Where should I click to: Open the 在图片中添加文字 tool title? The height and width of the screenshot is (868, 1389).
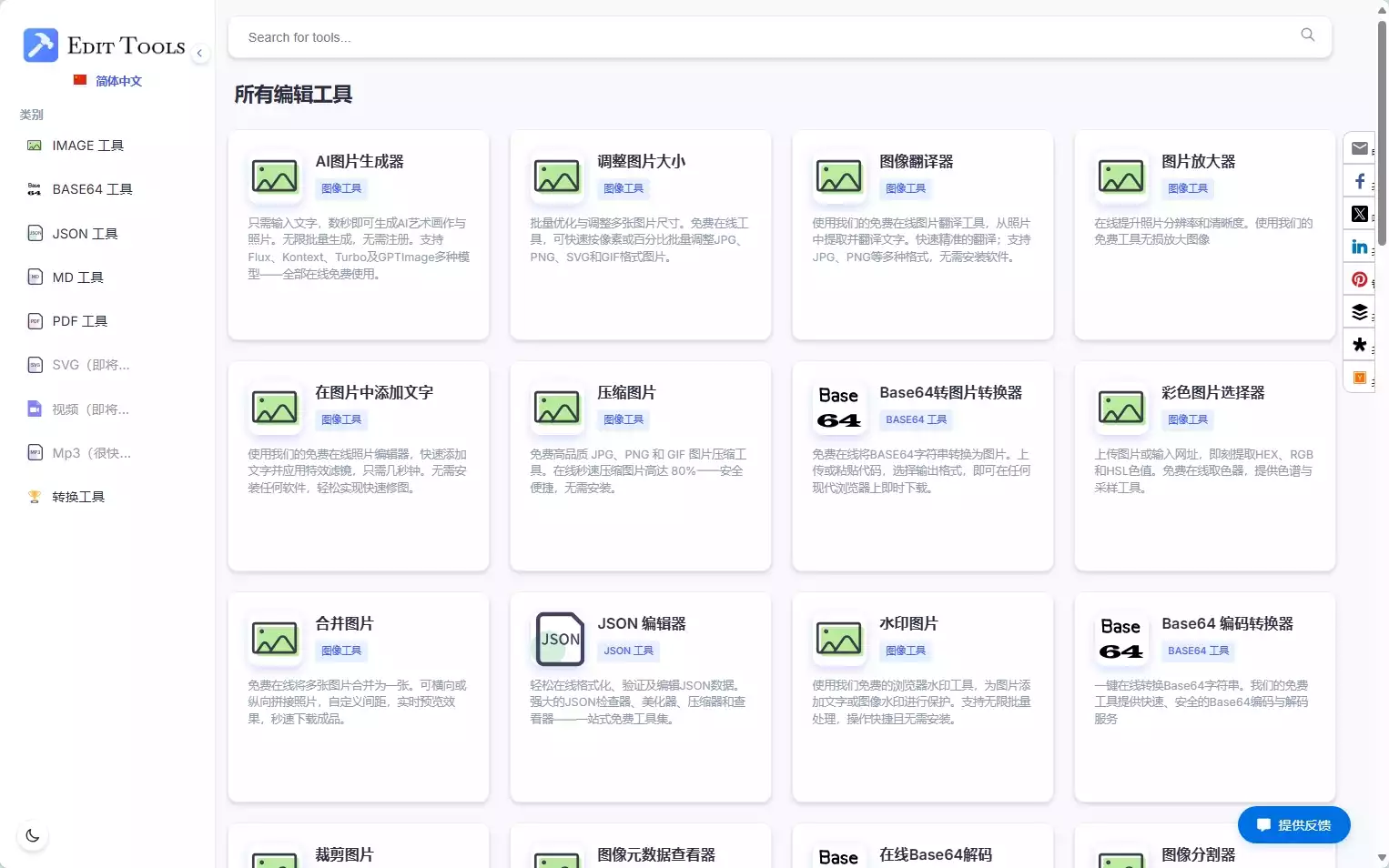[x=374, y=392]
